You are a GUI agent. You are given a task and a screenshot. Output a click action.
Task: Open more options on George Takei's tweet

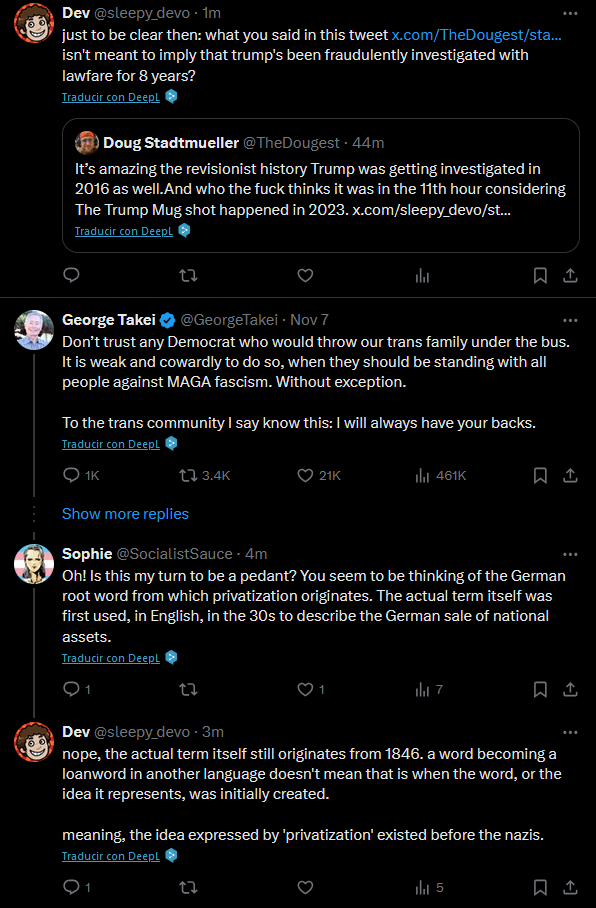[x=571, y=320]
